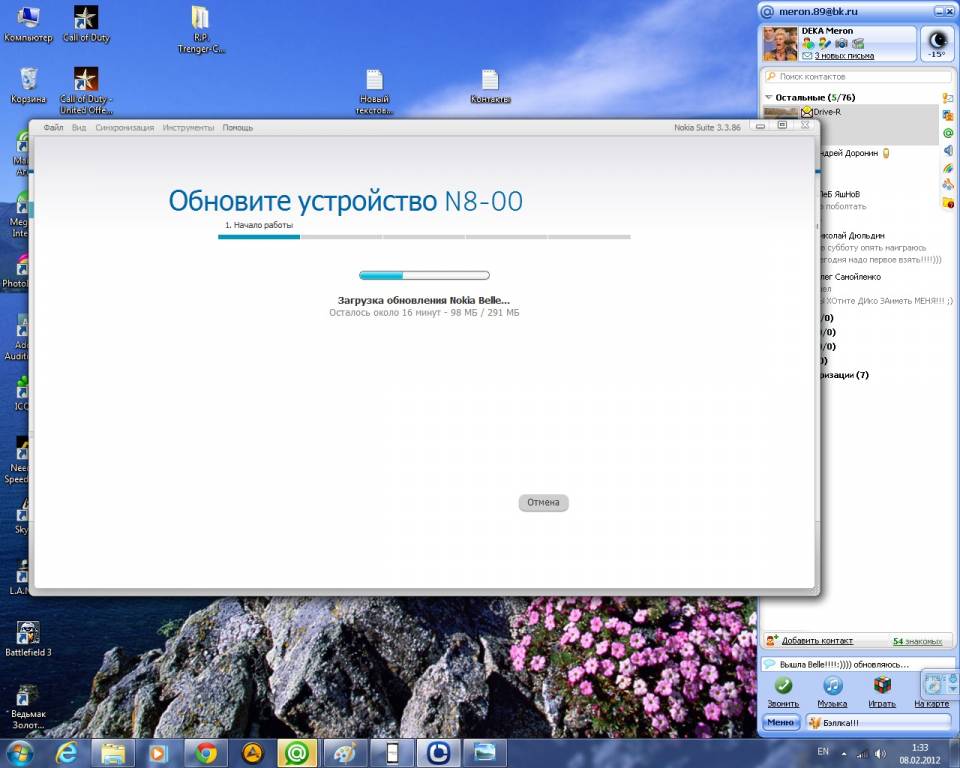This screenshot has width=960, height=768.
Task: Select contact Олег Самойленко in Agent
Action: (x=850, y=277)
